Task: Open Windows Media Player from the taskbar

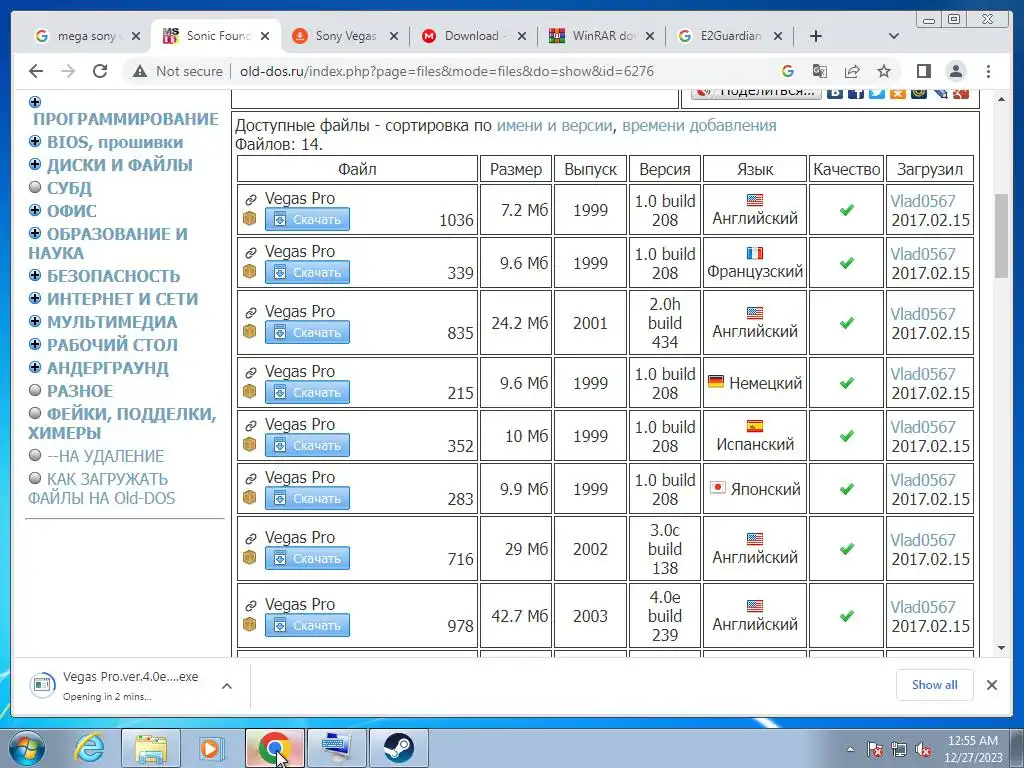Action: pyautogui.click(x=212, y=748)
